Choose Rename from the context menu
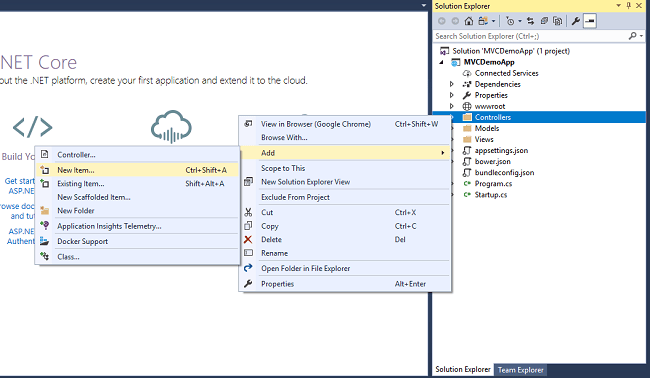650x378 pixels. pyautogui.click(x=345, y=253)
